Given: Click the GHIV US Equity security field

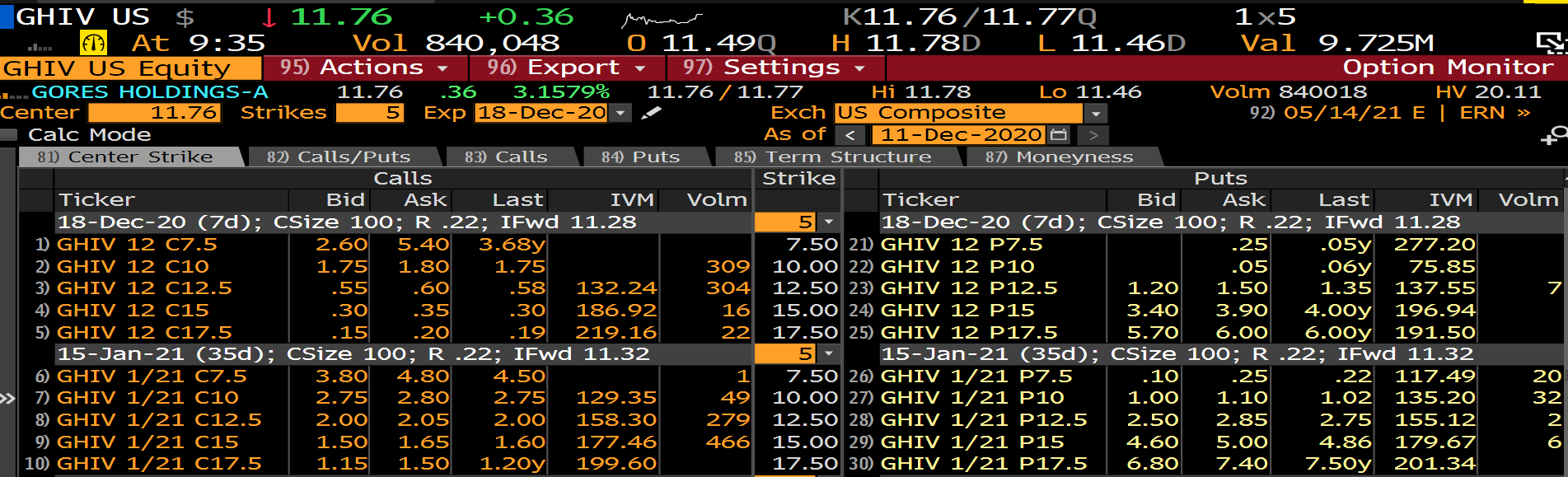Looking at the screenshot, I should pyautogui.click(x=130, y=68).
